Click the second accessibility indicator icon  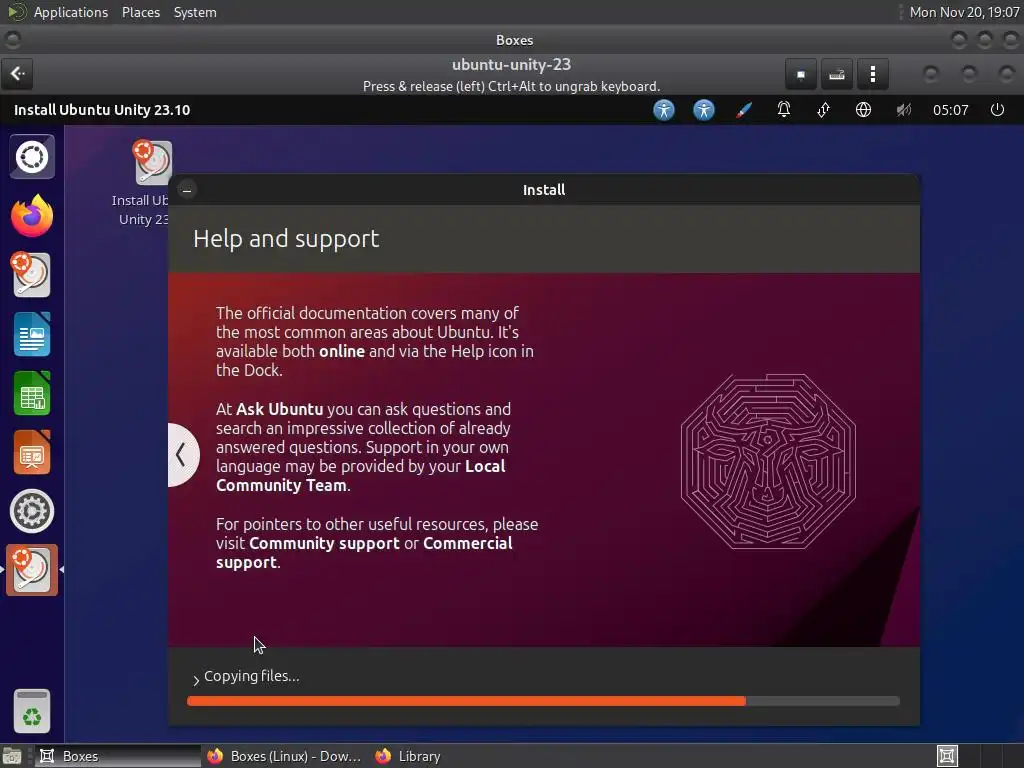704,110
